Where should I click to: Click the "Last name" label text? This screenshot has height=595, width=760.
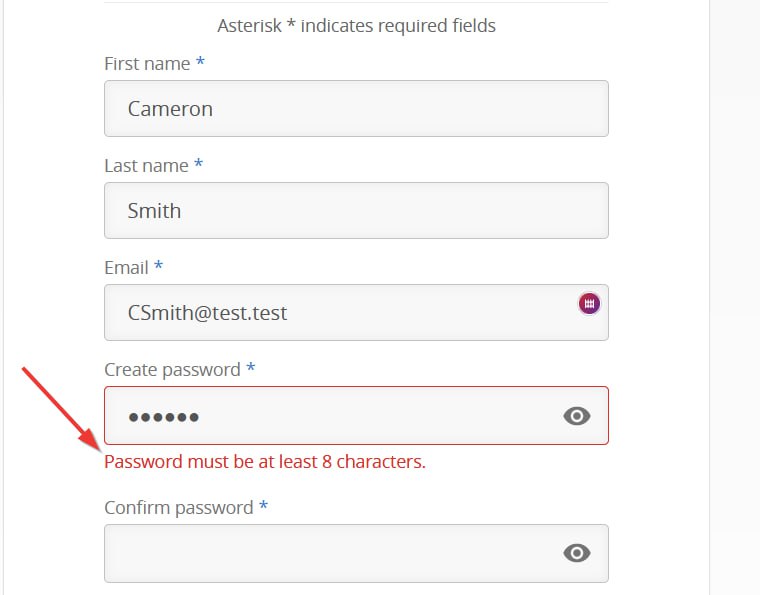pyautogui.click(x=146, y=165)
